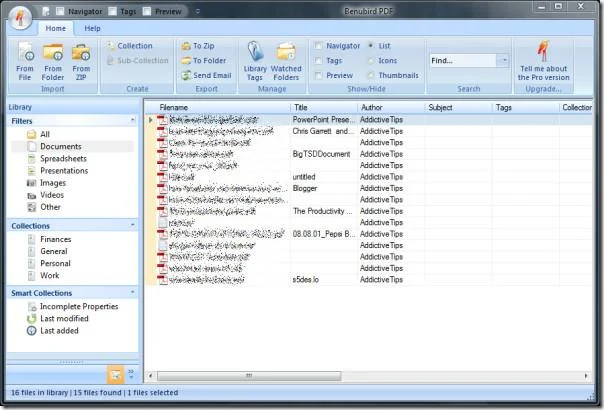
Task: Select the Thumbnails view radio button
Action: click(x=371, y=76)
